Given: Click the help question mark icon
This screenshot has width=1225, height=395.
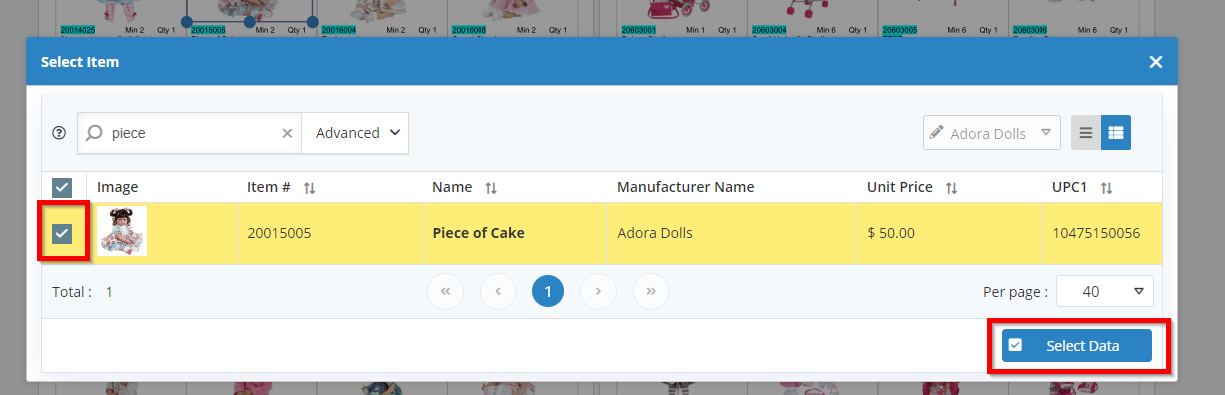Looking at the screenshot, I should click(x=59, y=133).
